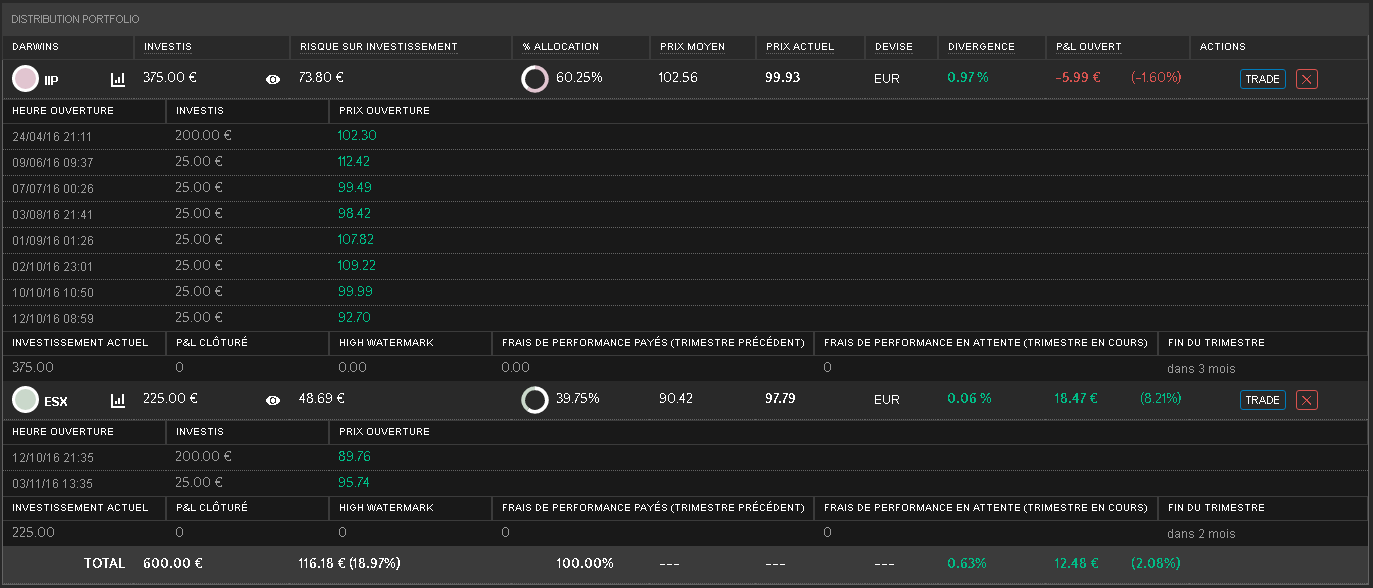Click the IIP allocation donut icon
1373x588 pixels.
535,79
